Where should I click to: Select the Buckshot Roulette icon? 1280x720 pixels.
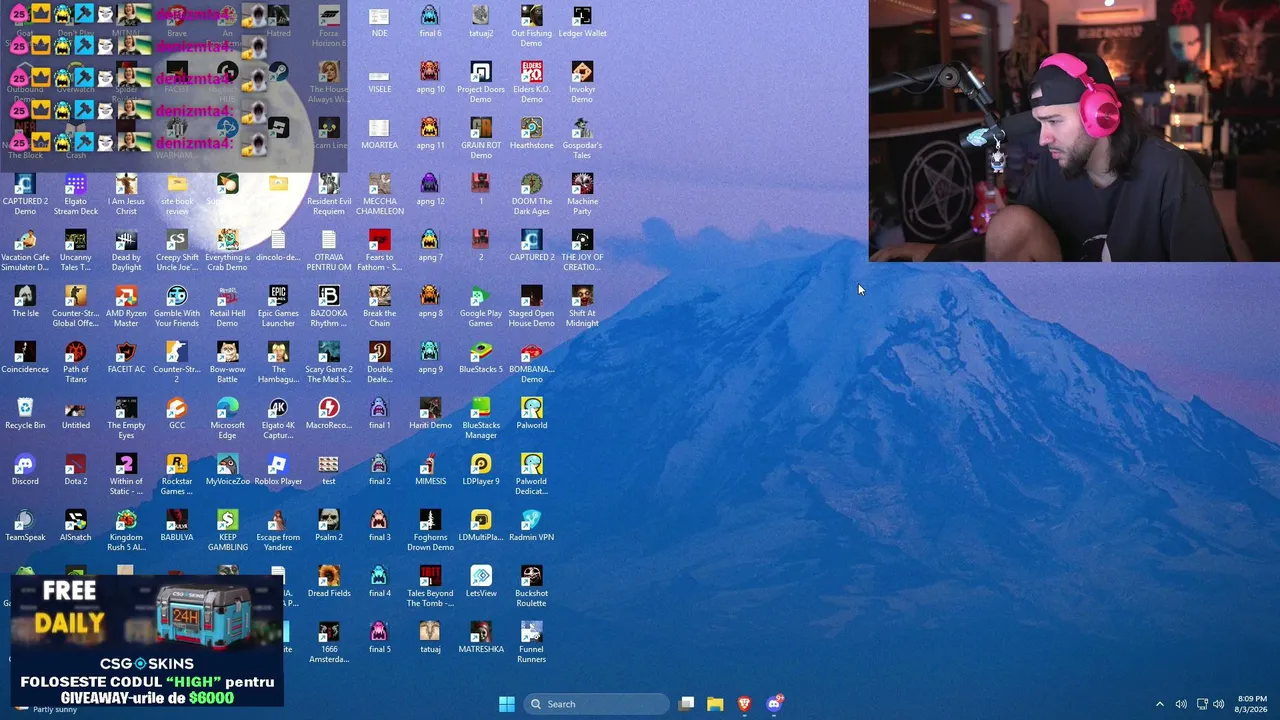(x=531, y=587)
